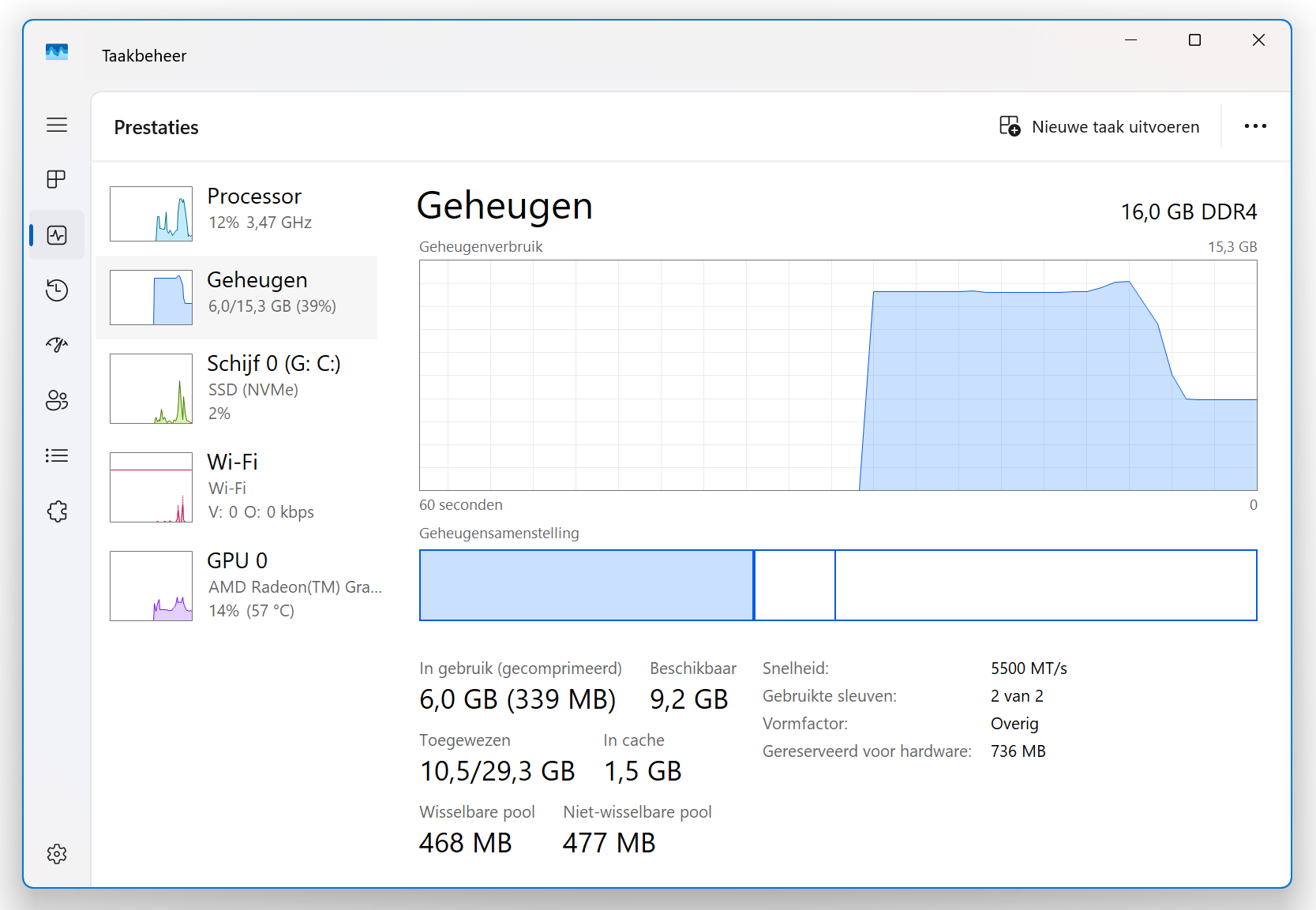
Task: Open the Users page icon
Action: pos(57,400)
